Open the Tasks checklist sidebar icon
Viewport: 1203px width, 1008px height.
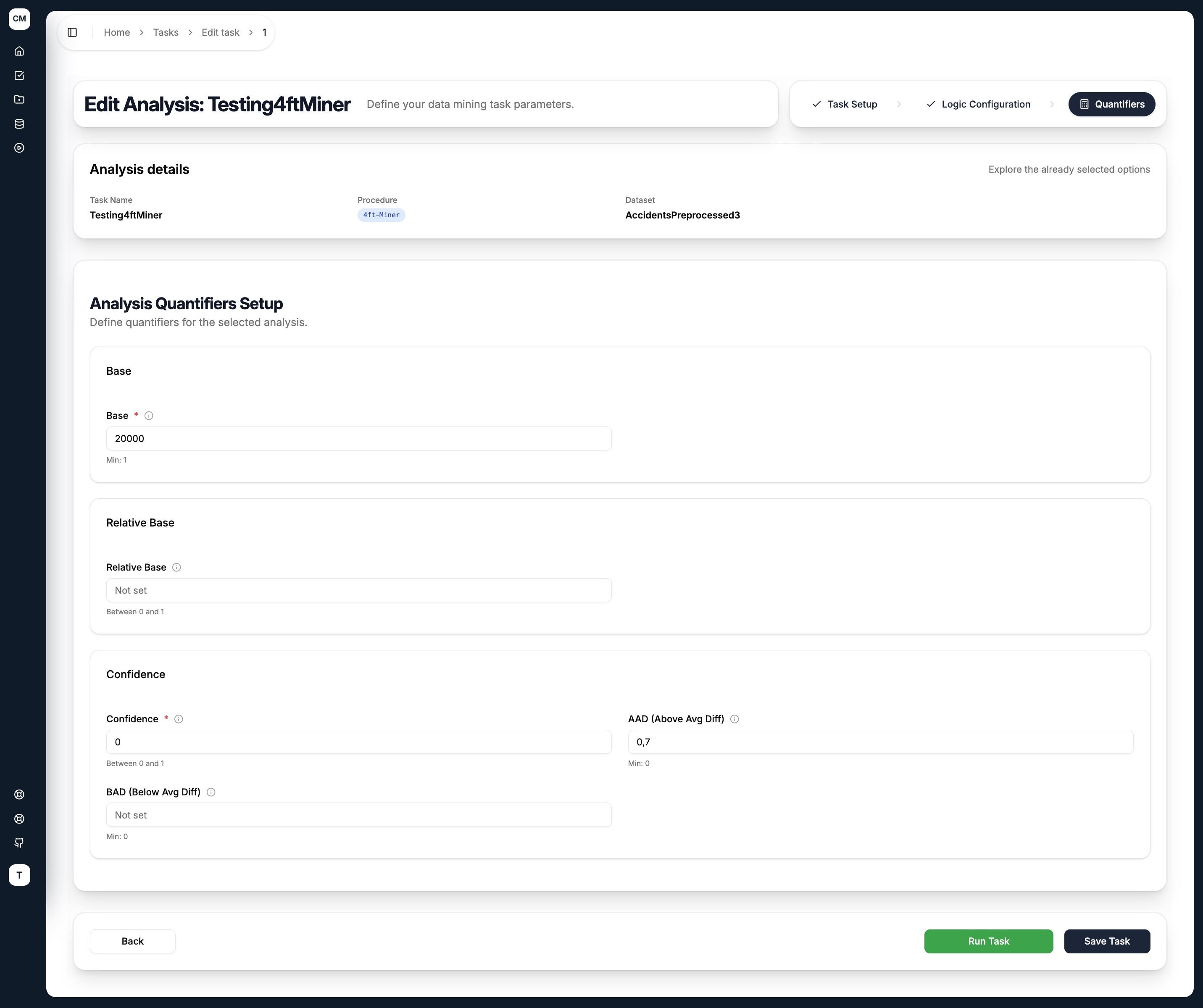click(19, 75)
